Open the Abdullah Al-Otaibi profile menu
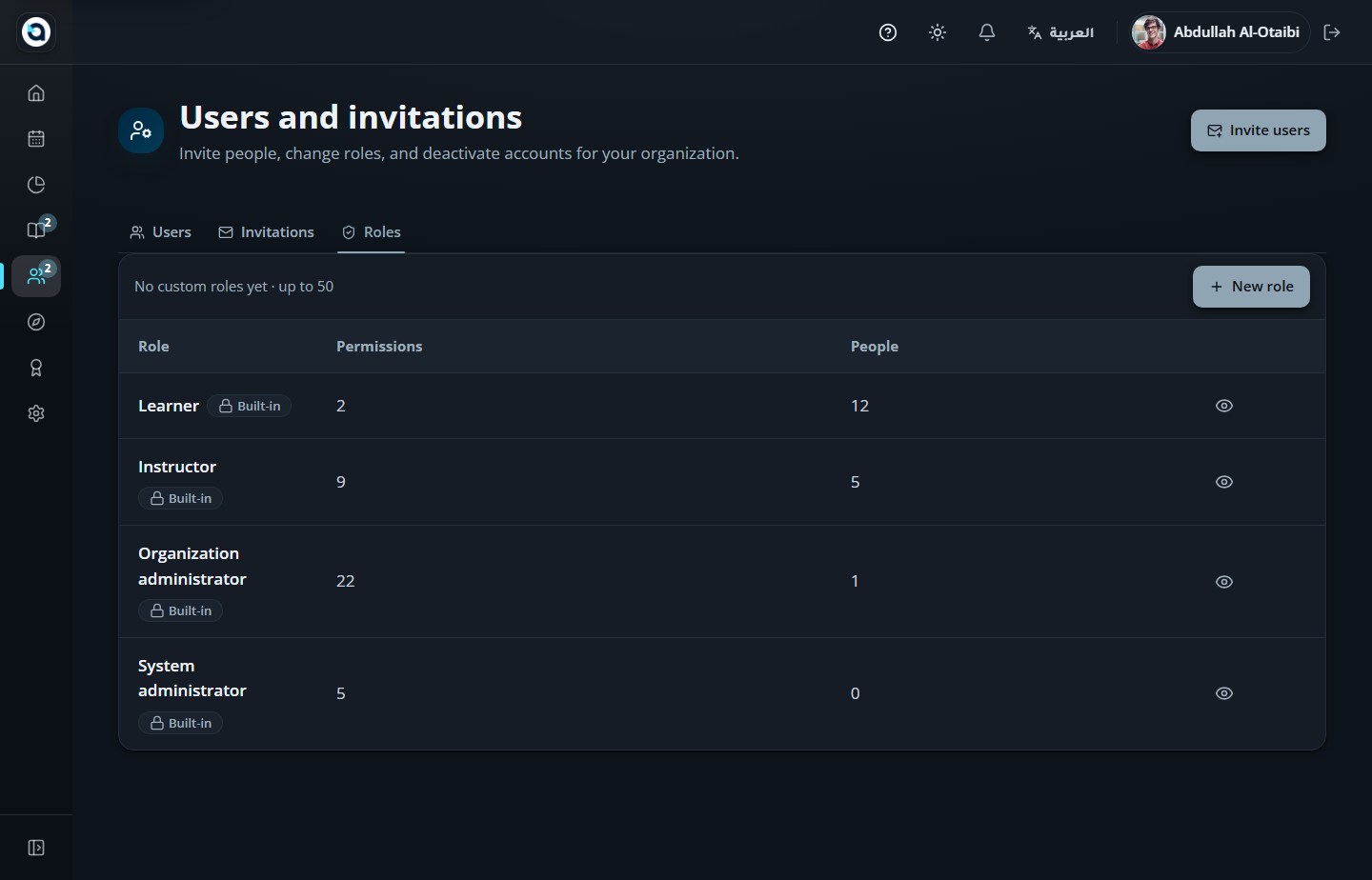 pyautogui.click(x=1217, y=32)
